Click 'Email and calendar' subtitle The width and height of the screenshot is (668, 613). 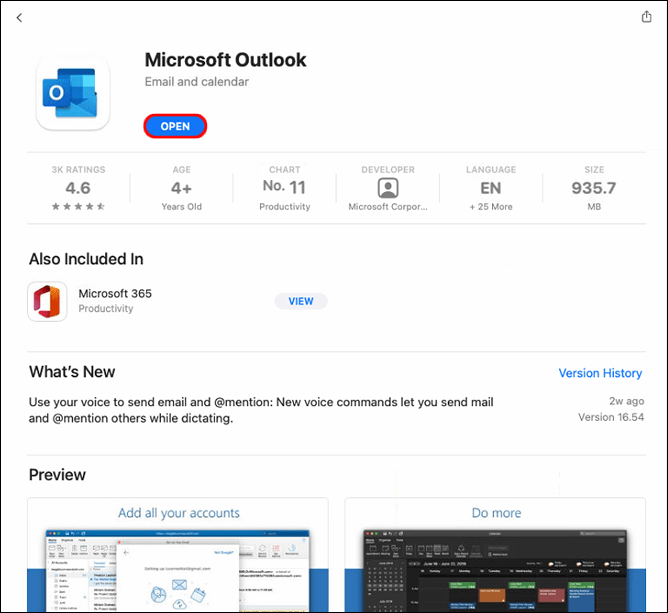click(197, 82)
